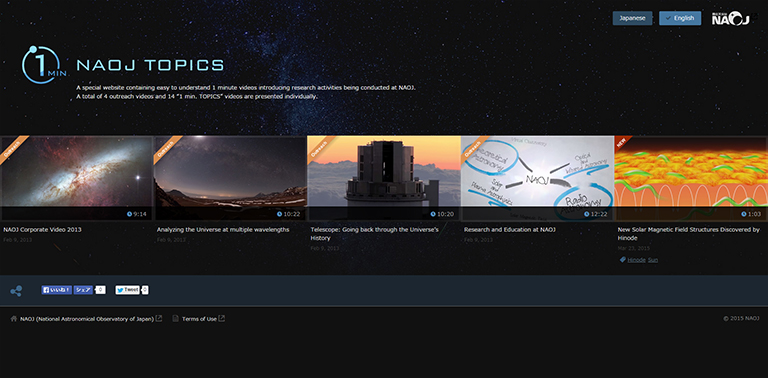Click the Facebook Share button
Viewport: 768px width, 378px height.
(83, 290)
